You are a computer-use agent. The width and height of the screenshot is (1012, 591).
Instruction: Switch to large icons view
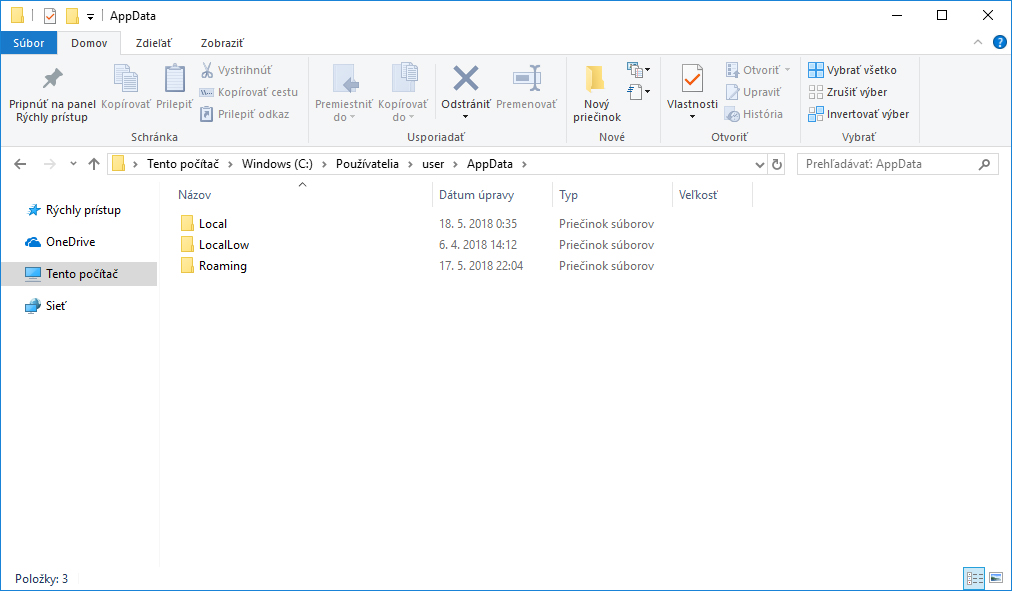(x=996, y=577)
